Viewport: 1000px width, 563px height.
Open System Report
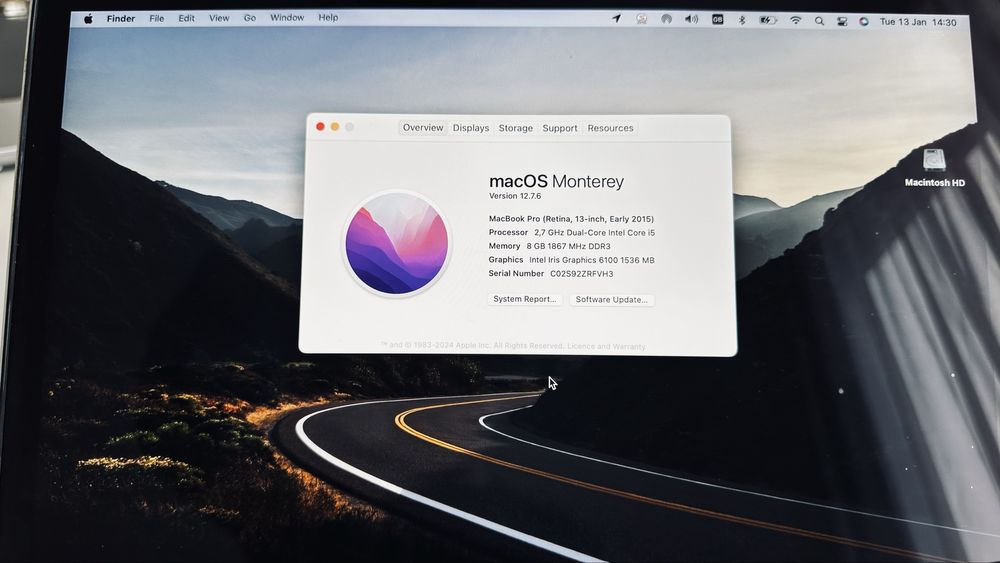[x=525, y=299]
